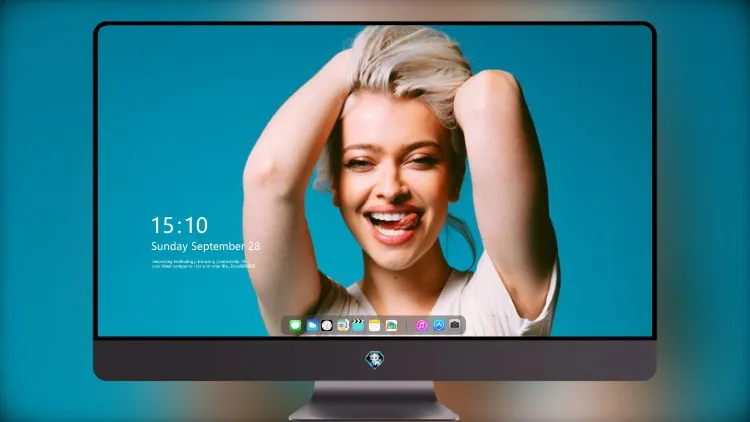Launch the Maps app in dock

343,326
